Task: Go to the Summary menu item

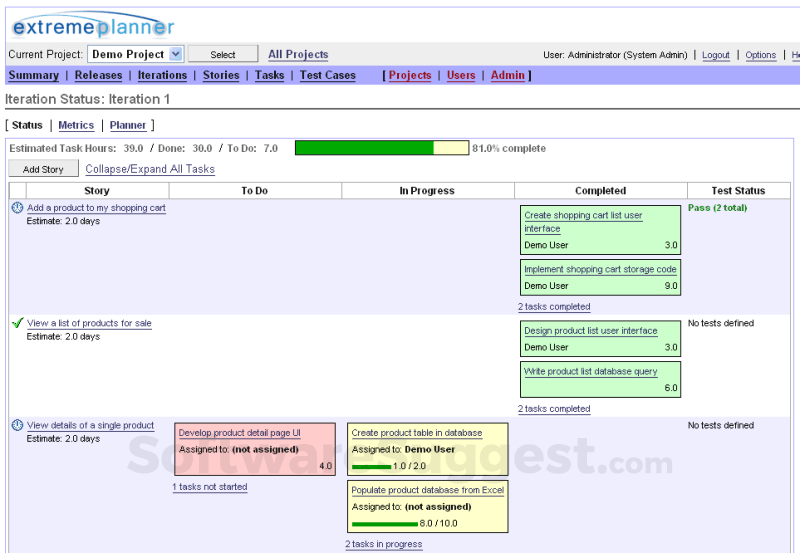Action: (x=34, y=75)
